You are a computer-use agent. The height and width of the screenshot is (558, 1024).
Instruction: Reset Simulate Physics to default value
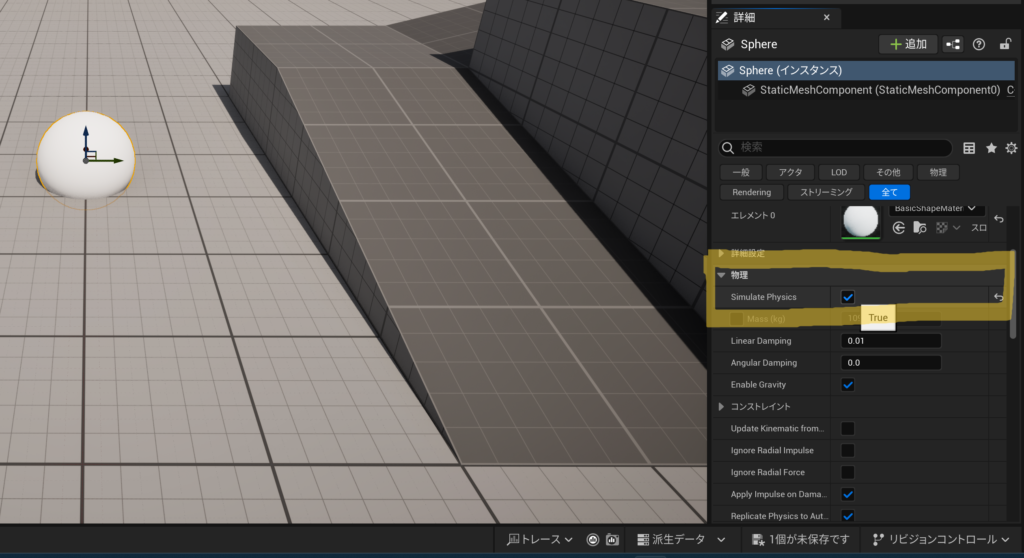point(997,297)
